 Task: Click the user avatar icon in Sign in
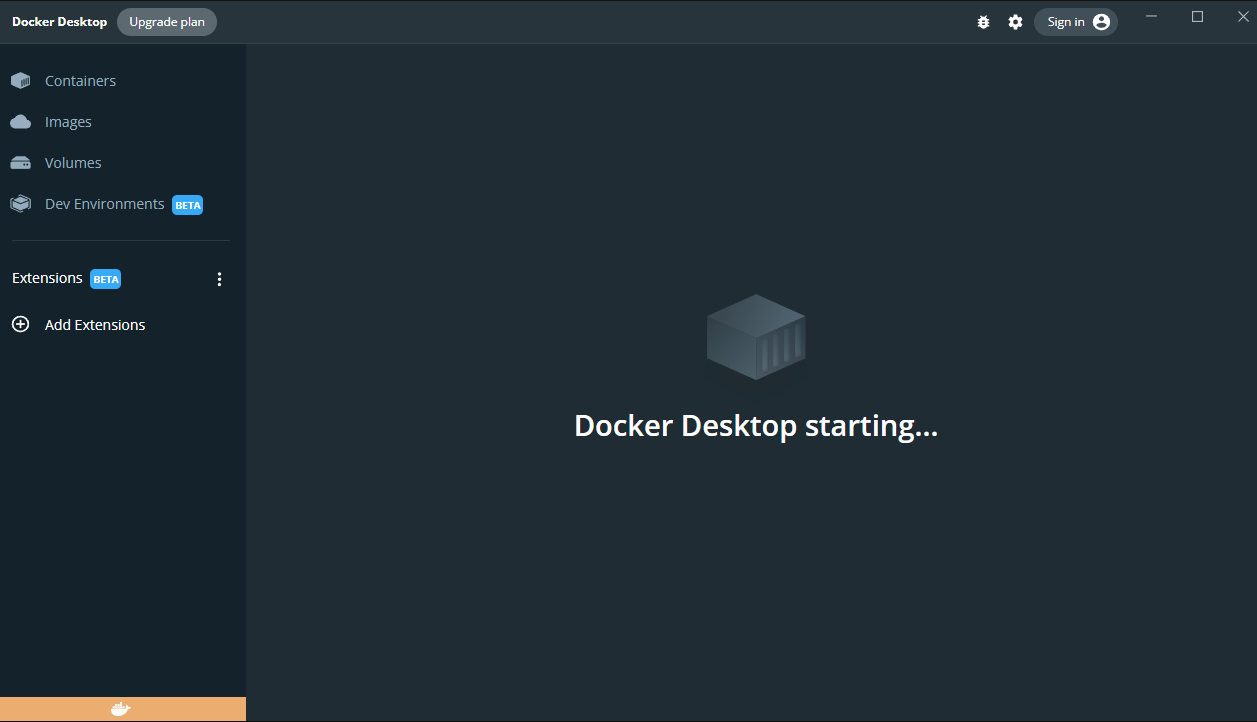point(1101,22)
